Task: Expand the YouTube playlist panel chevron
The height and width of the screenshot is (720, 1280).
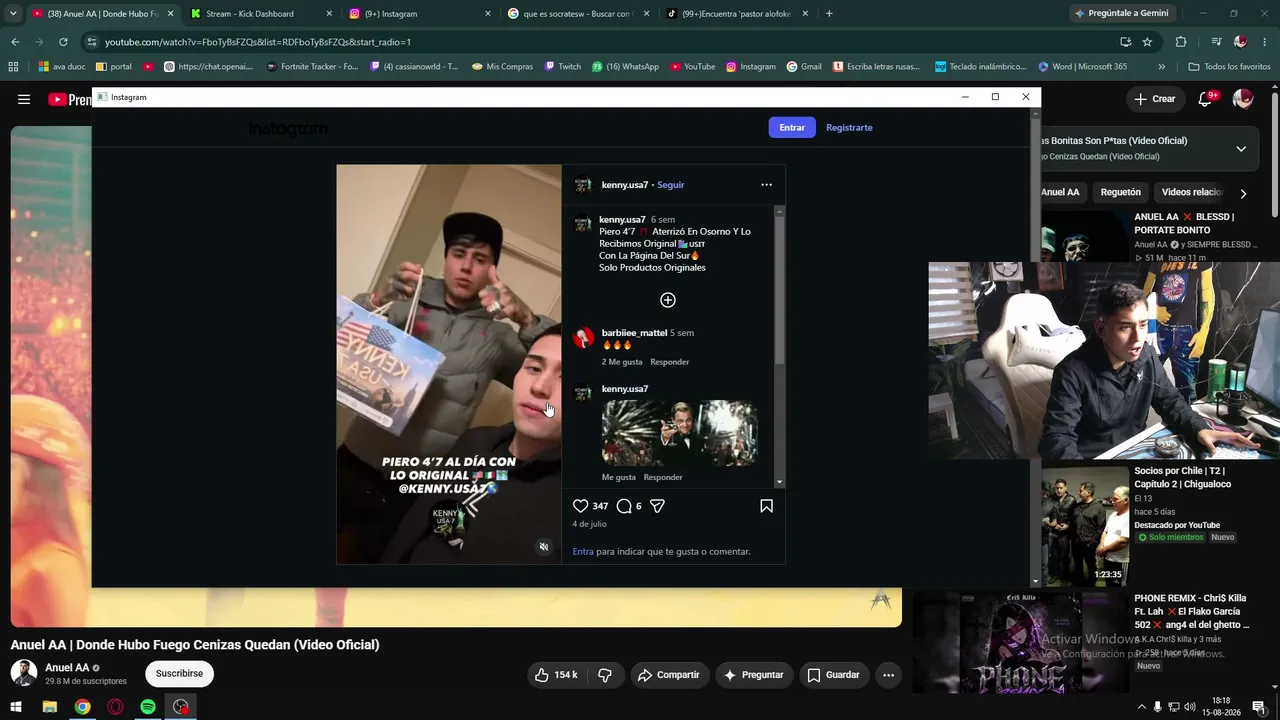Action: (1241, 149)
